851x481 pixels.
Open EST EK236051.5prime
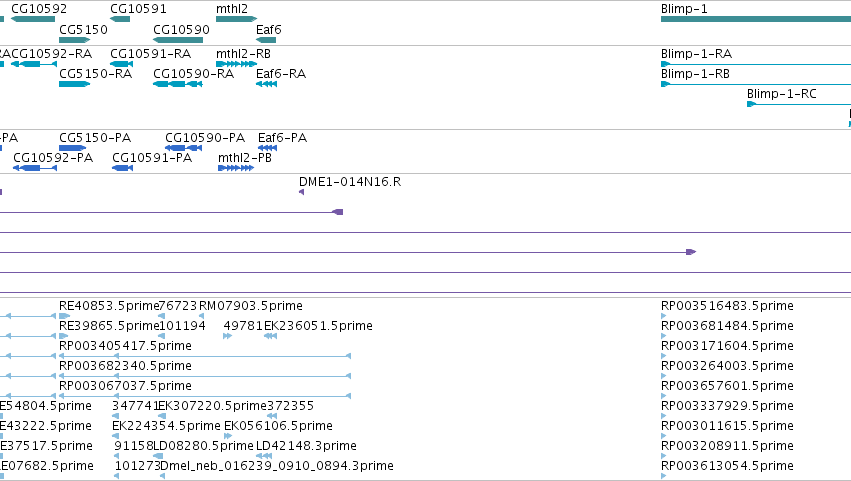point(318,326)
